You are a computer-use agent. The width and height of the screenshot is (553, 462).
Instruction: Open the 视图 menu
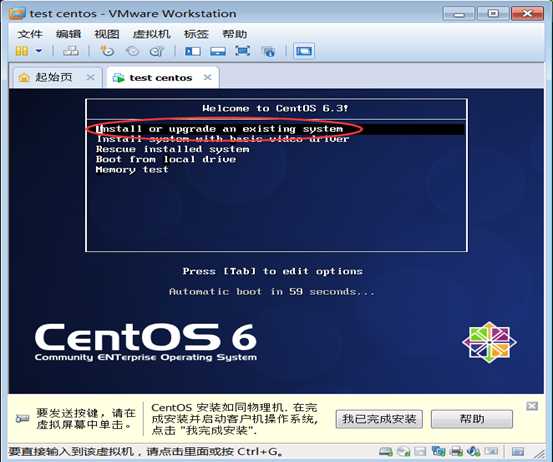click(107, 34)
